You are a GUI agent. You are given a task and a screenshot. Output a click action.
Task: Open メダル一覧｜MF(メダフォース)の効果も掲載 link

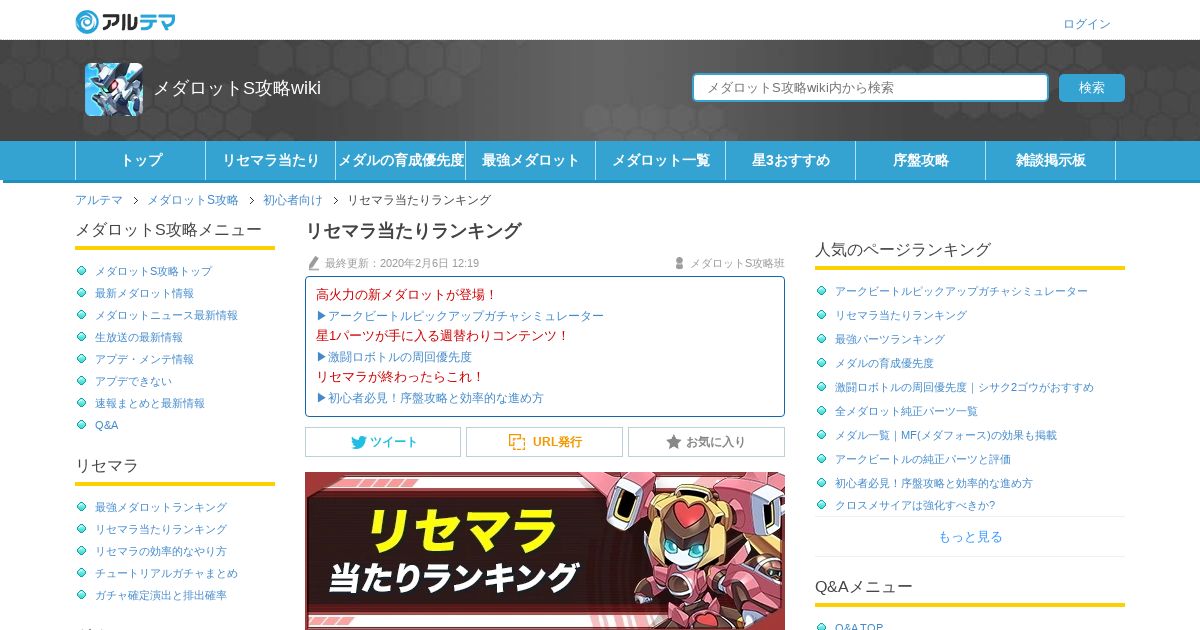click(946, 435)
